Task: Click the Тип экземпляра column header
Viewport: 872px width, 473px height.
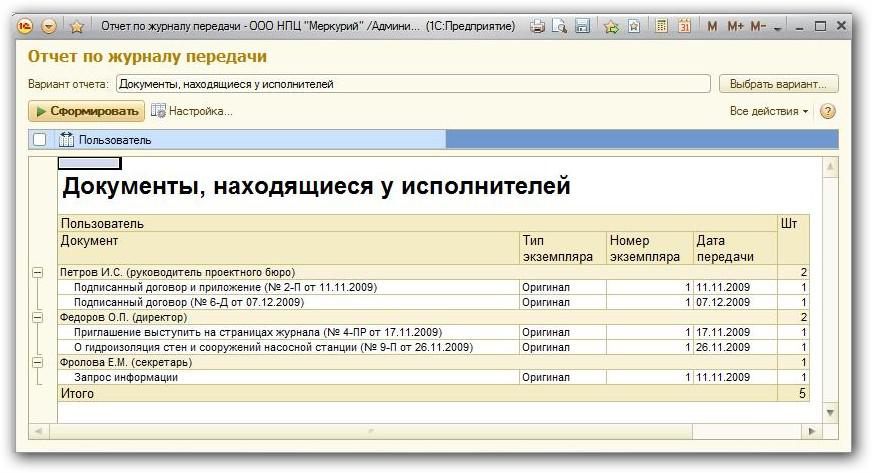Action: pyautogui.click(x=563, y=248)
